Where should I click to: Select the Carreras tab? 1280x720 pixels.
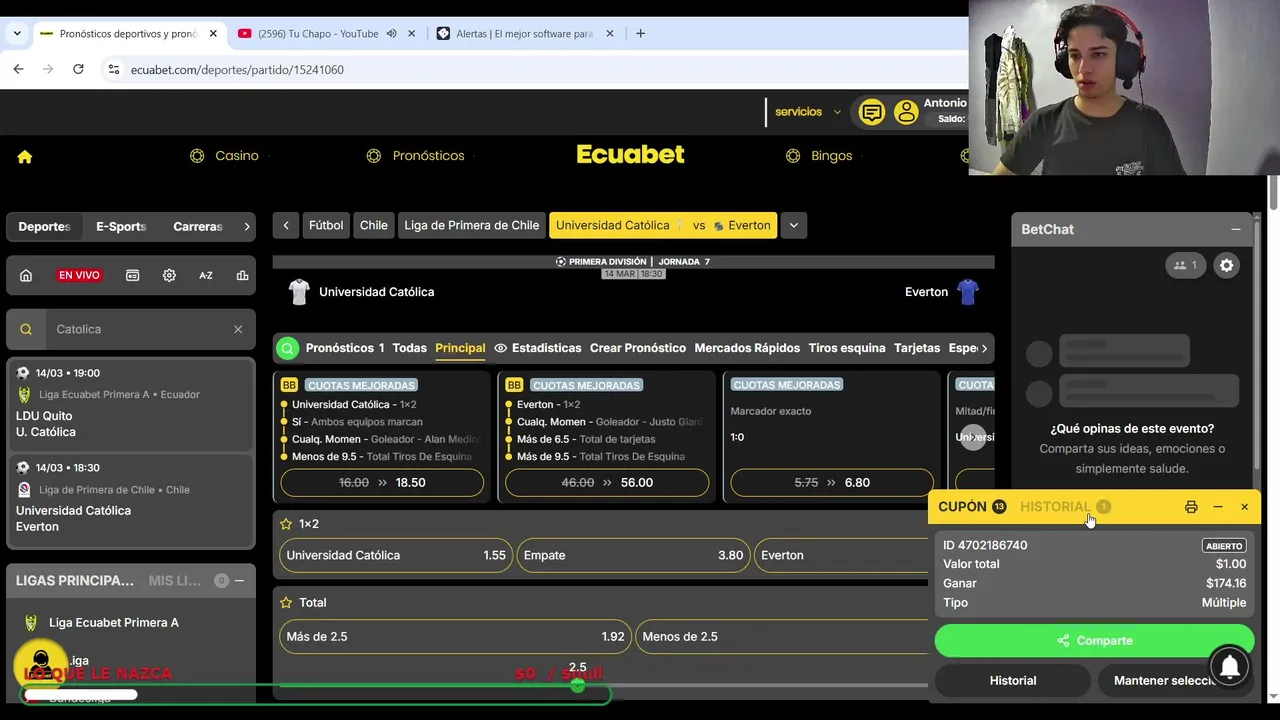[198, 227]
